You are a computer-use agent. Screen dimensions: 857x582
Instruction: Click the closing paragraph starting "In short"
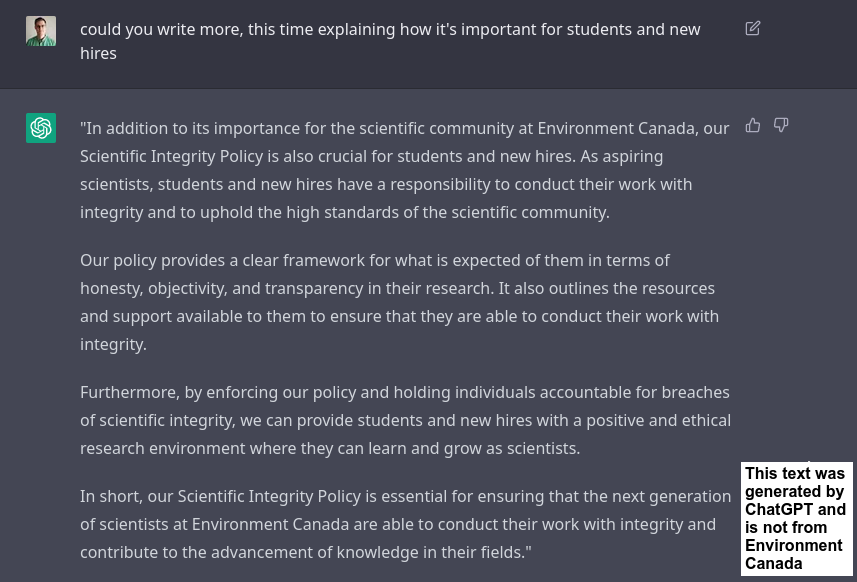(405, 524)
